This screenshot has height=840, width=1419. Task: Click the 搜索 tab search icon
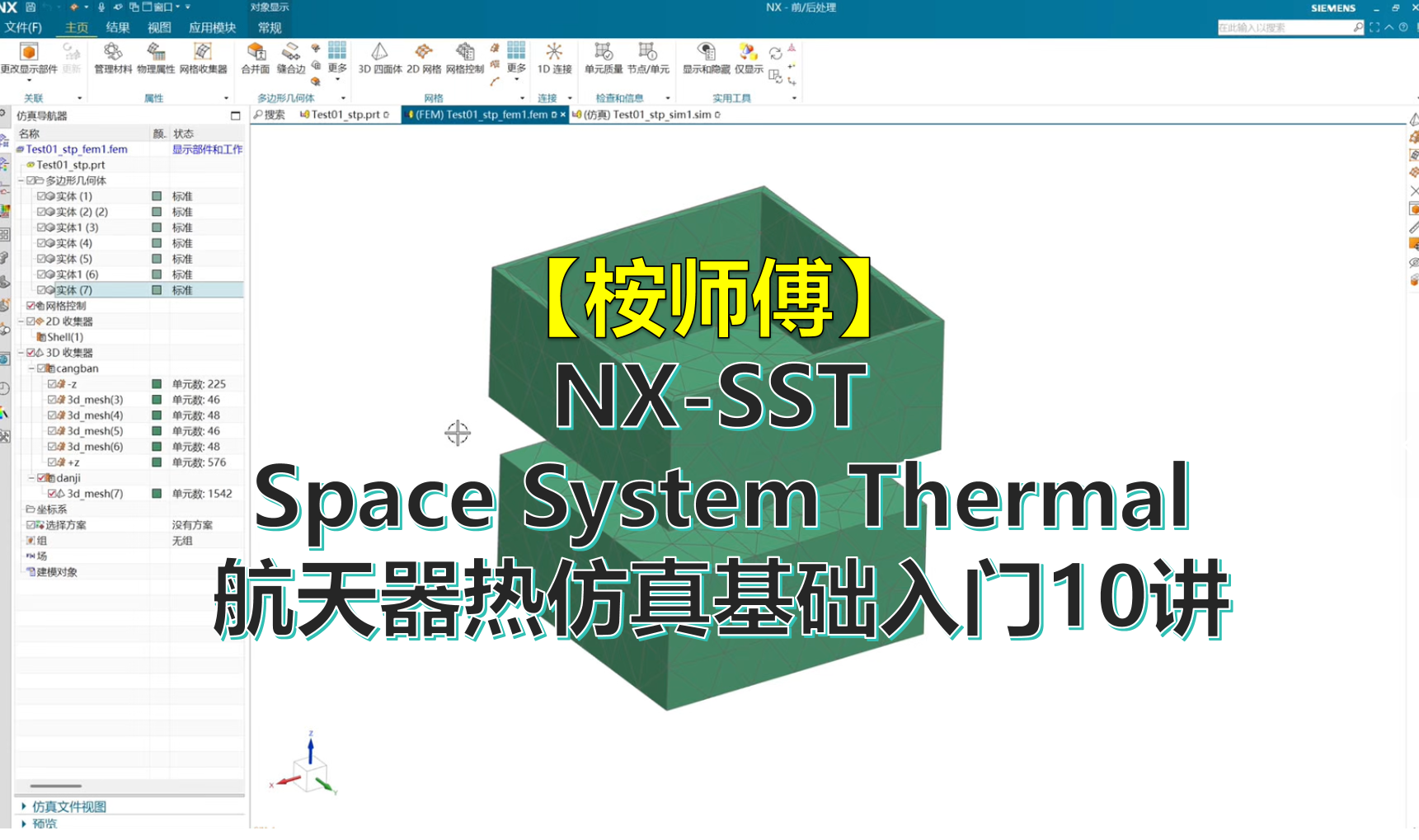258,115
